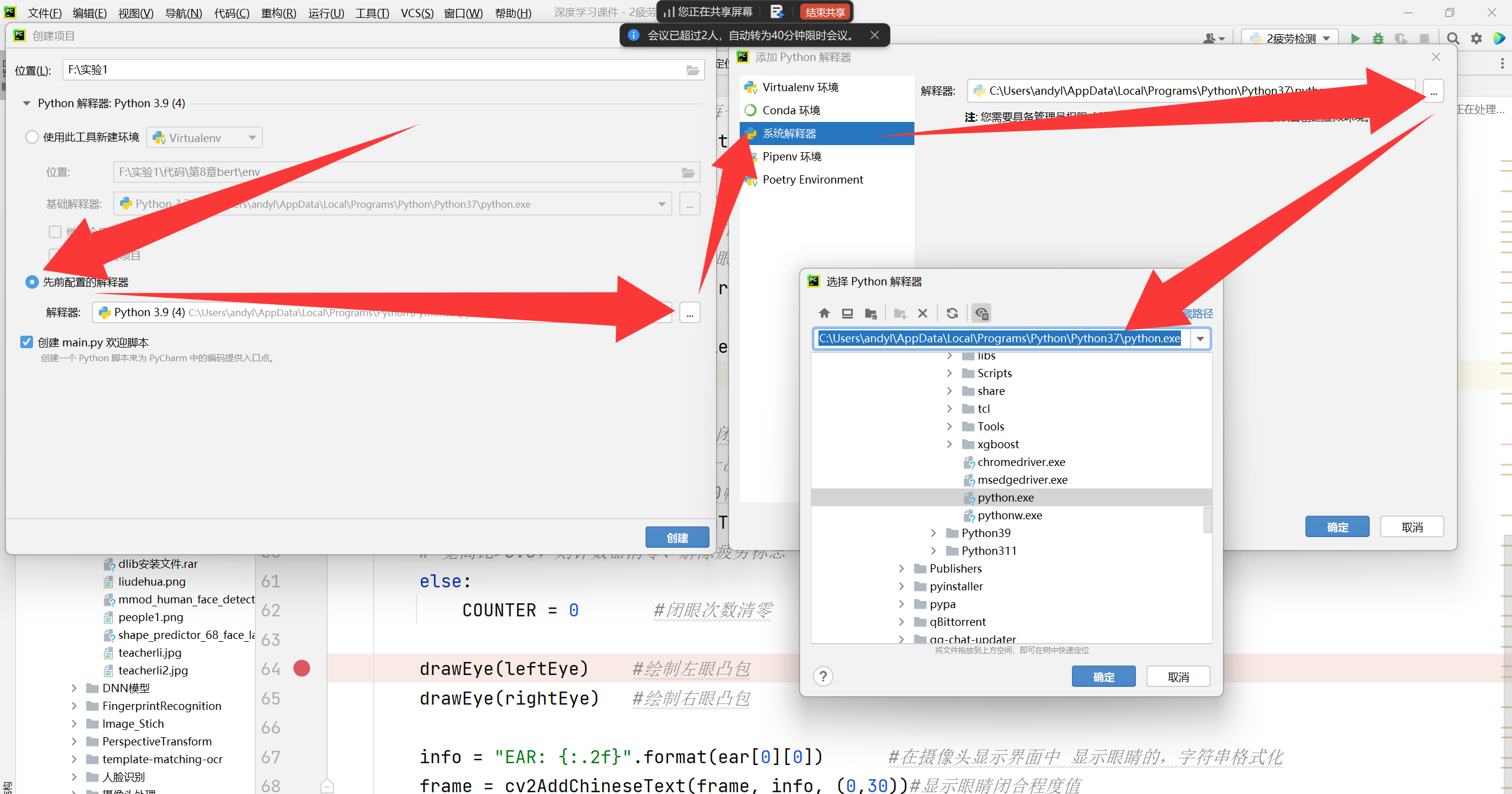
Task: Click the desktop directory icon
Action: pos(848,313)
